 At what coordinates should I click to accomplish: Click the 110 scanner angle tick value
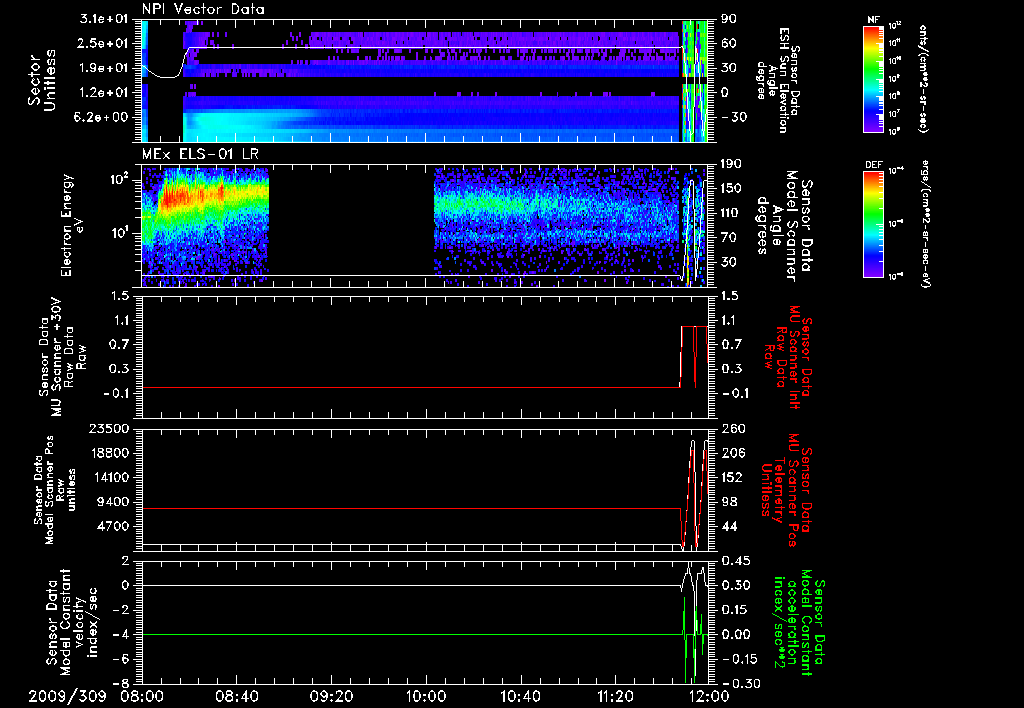[x=731, y=213]
